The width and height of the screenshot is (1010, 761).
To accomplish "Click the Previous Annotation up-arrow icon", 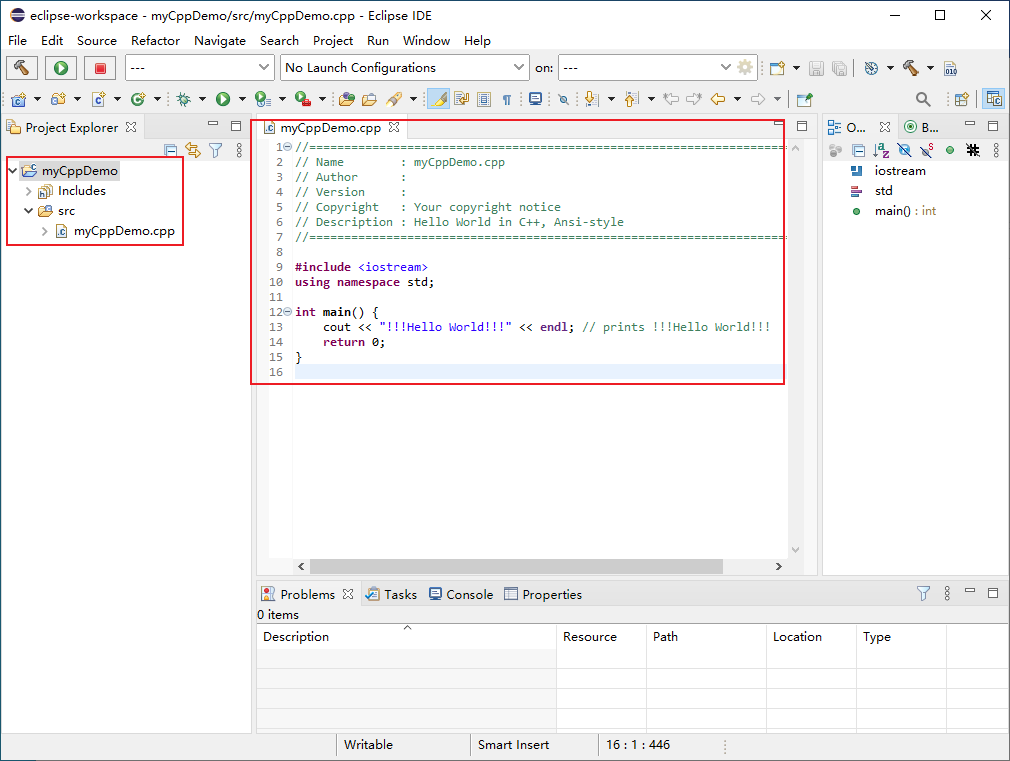I will click(x=631, y=99).
